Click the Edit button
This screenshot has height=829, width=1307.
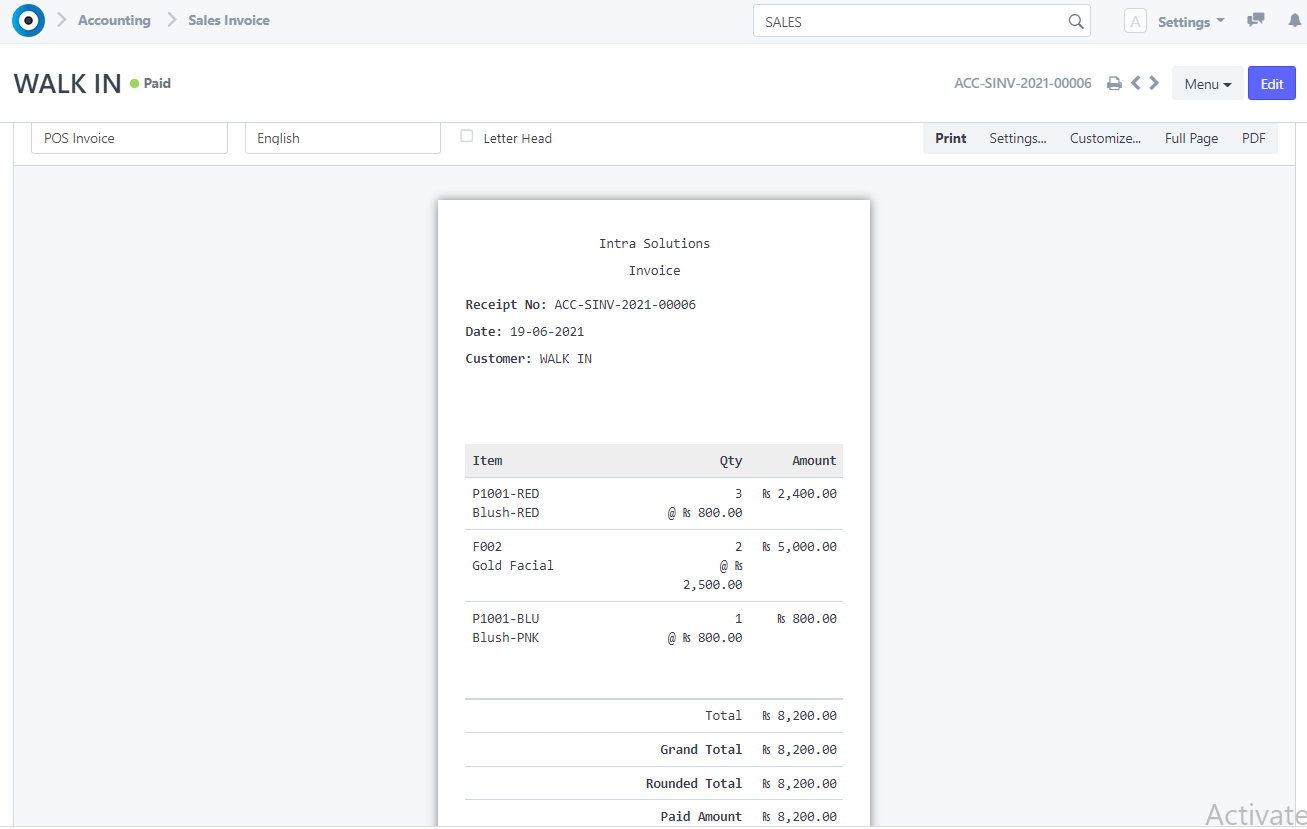click(1271, 83)
